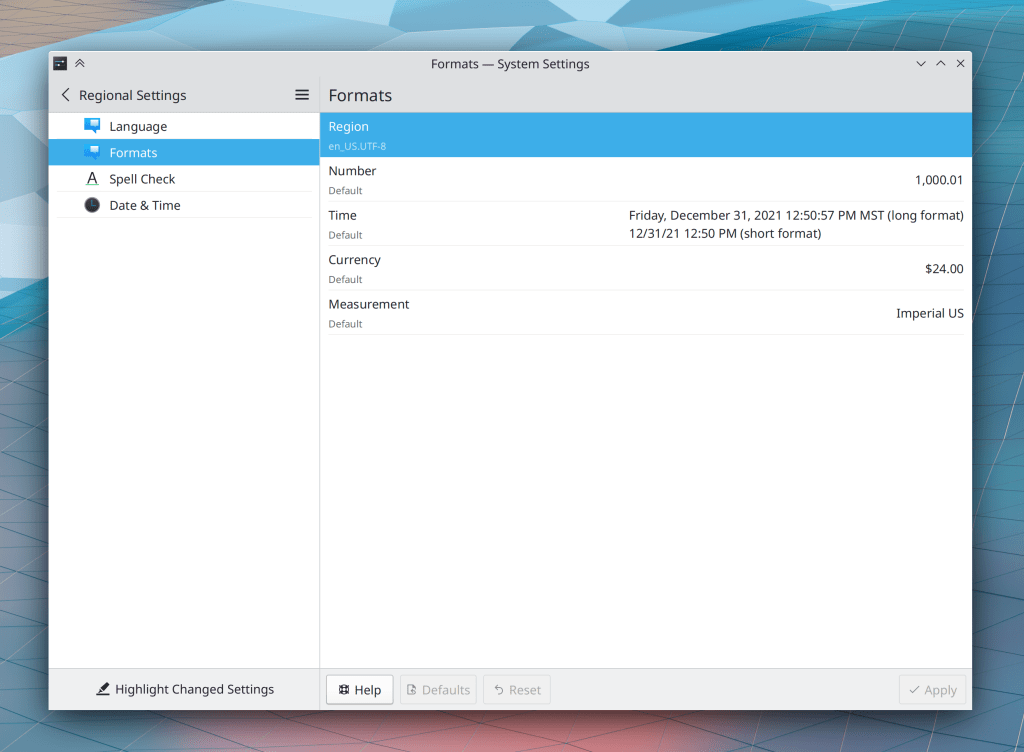
Task: Open the Region format row
Action: 645,135
